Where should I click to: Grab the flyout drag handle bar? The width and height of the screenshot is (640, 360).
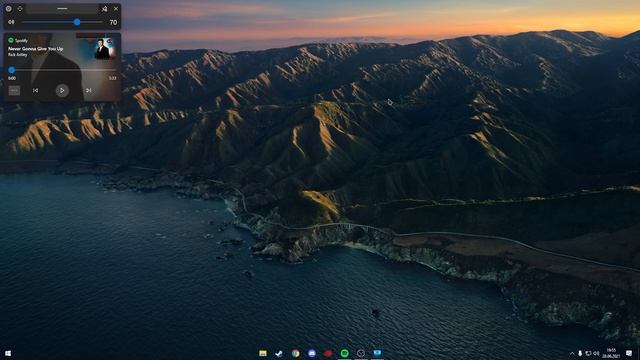62,9
